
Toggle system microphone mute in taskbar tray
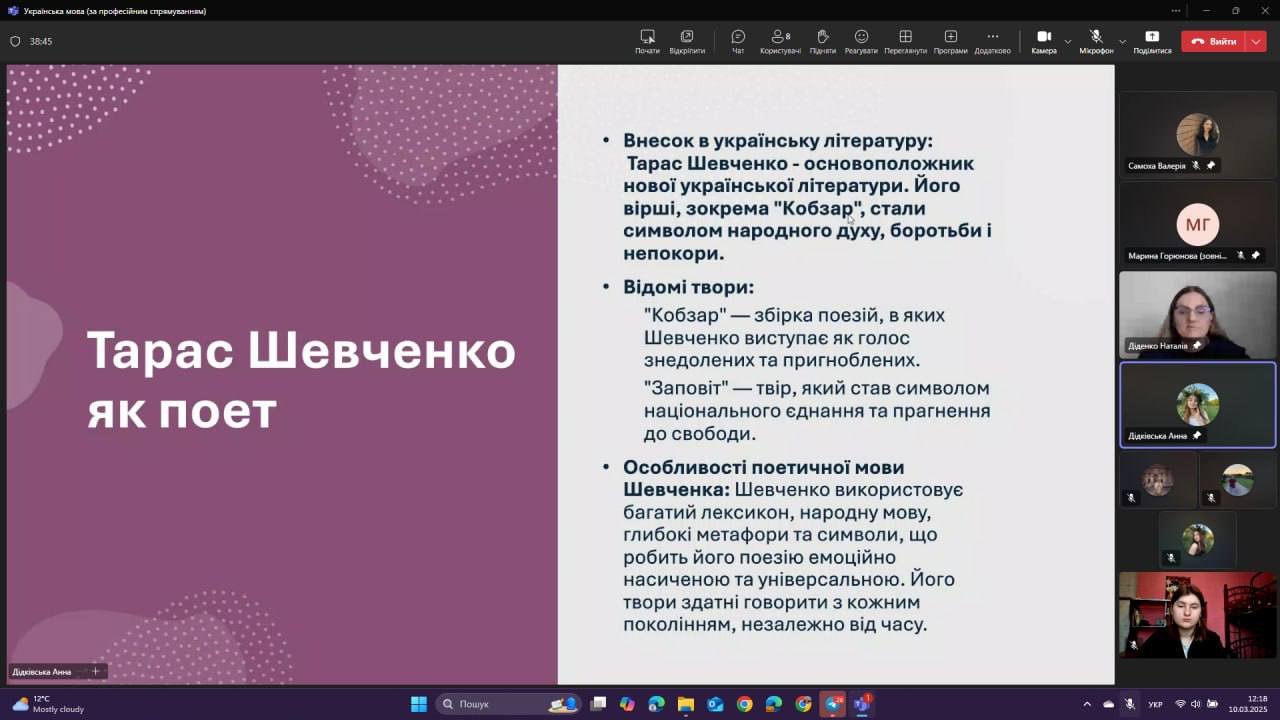pos(1129,704)
